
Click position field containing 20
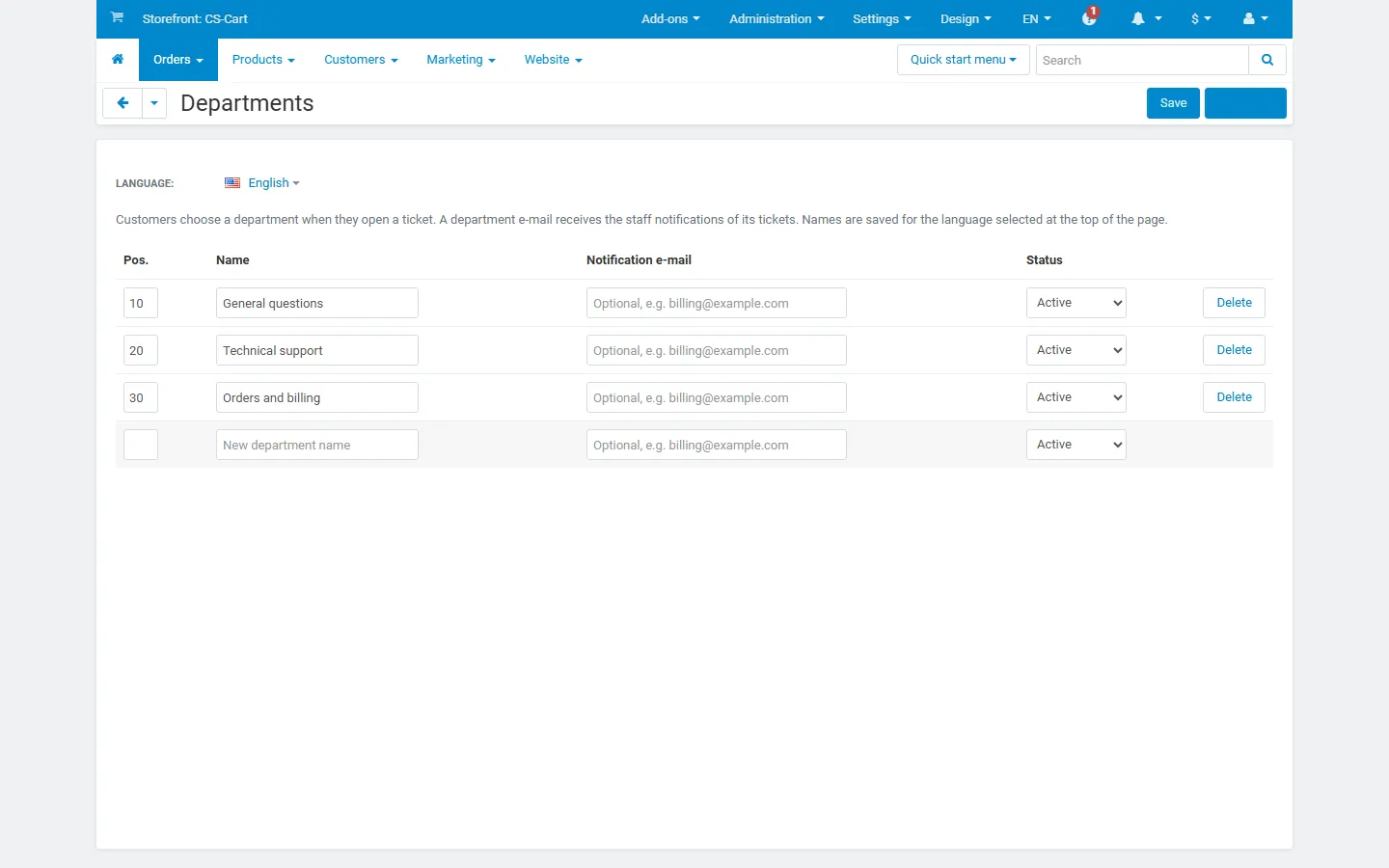[x=141, y=350]
